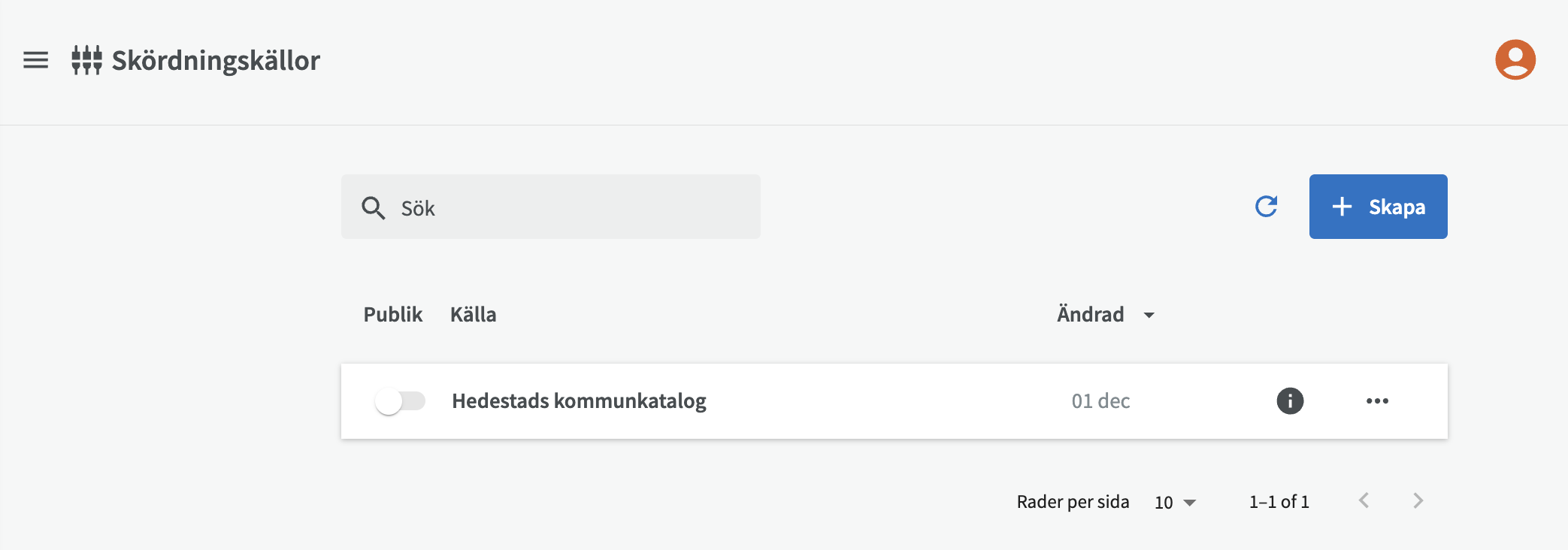The width and height of the screenshot is (1568, 550).
Task: Focus the Sök search field
Action: click(x=571, y=207)
